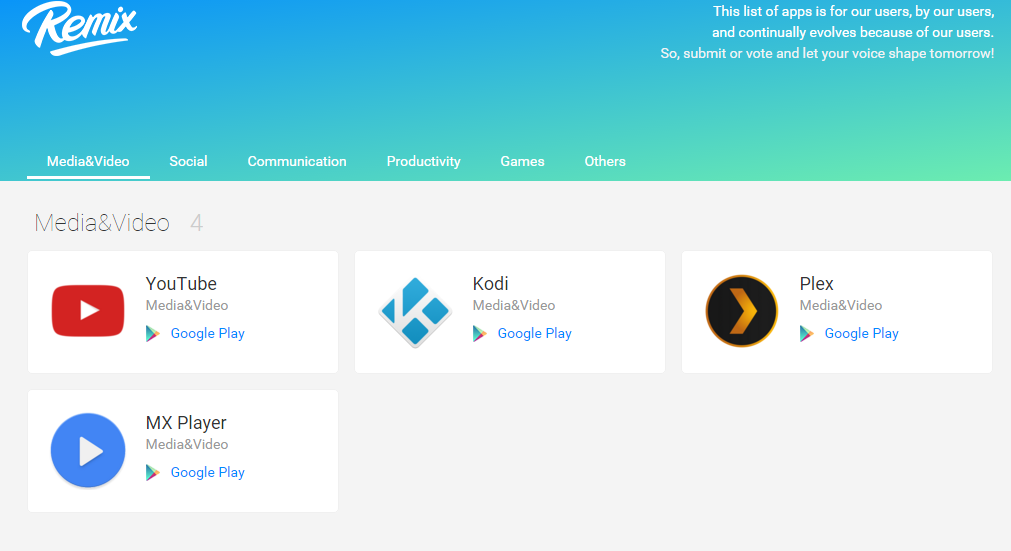Screen dimensions: 1011x551
Task: Click Google Play triangle icon under Kodi
Action: (x=480, y=333)
